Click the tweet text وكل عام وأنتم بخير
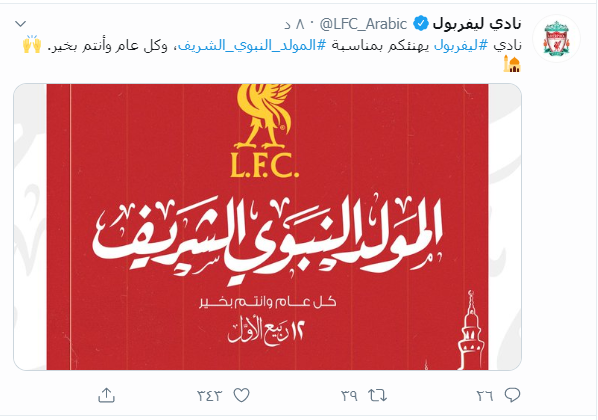 coord(107,45)
